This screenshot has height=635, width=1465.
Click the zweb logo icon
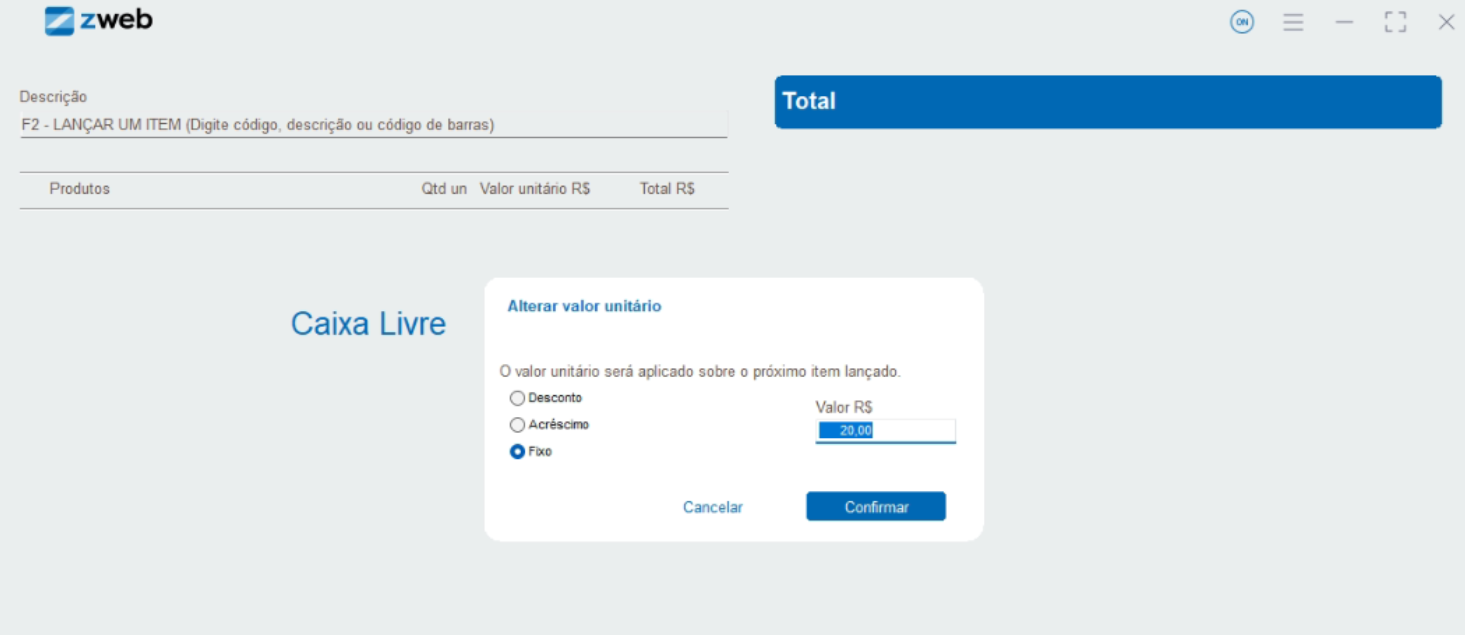pyautogui.click(x=60, y=21)
